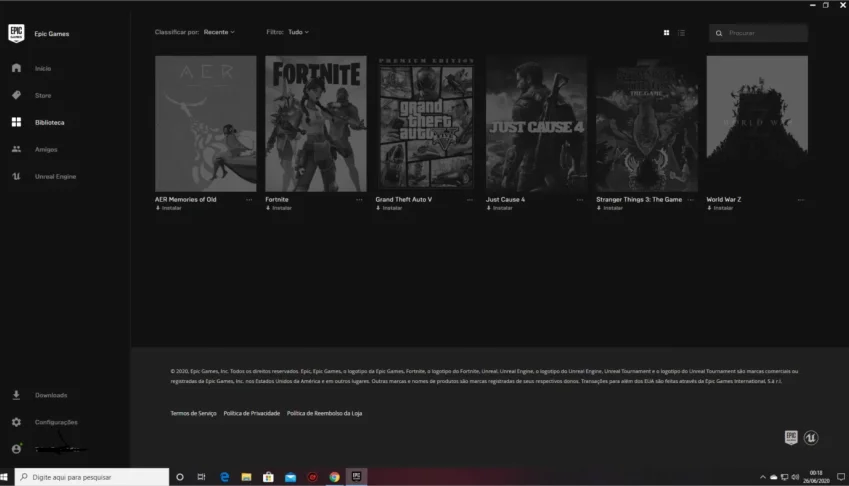Select the Biblioteca grid icon
This screenshot has height=486, width=849.
(x=16, y=122)
